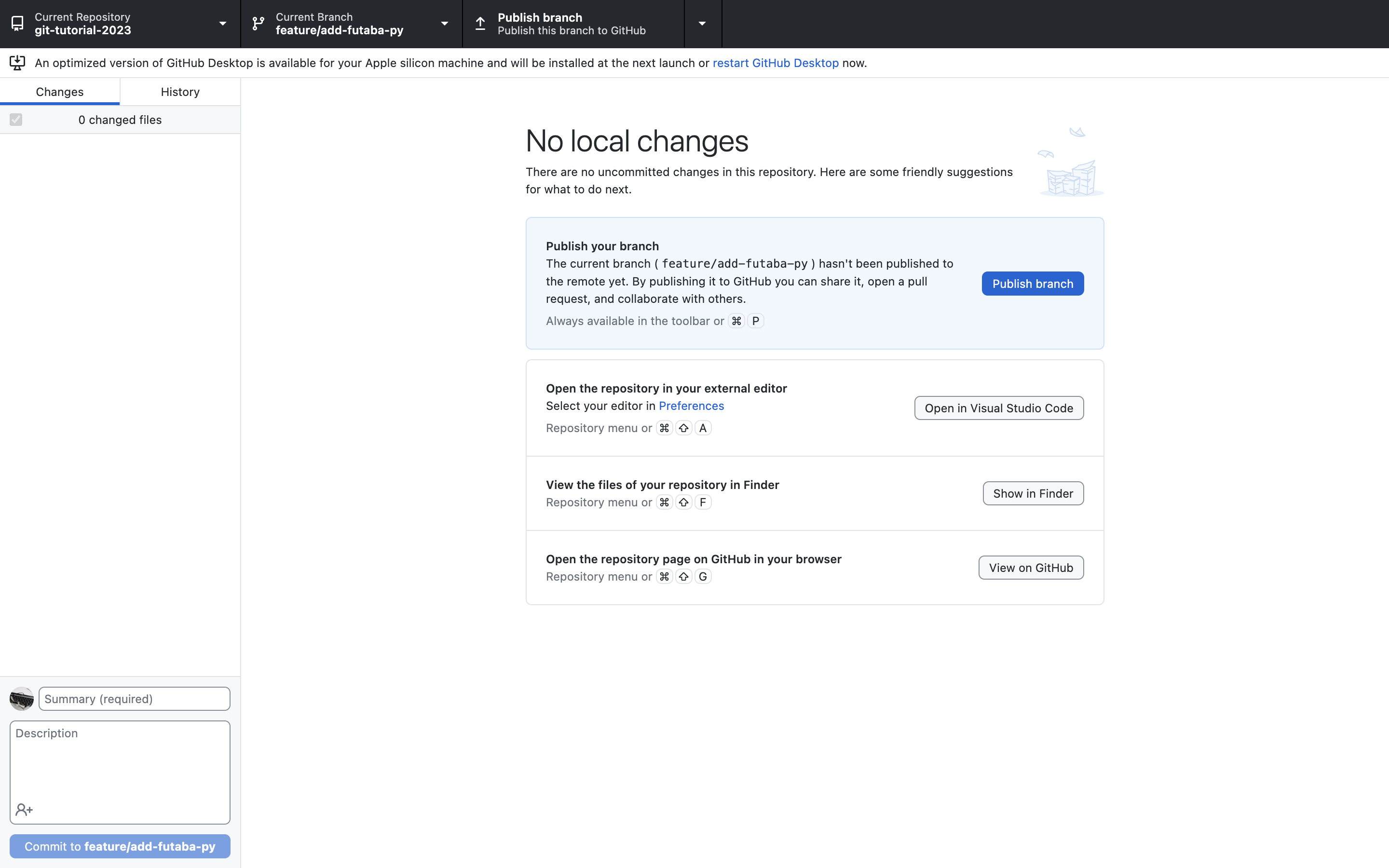1389x868 pixels.
Task: Click the update available download icon
Action: pos(17,63)
